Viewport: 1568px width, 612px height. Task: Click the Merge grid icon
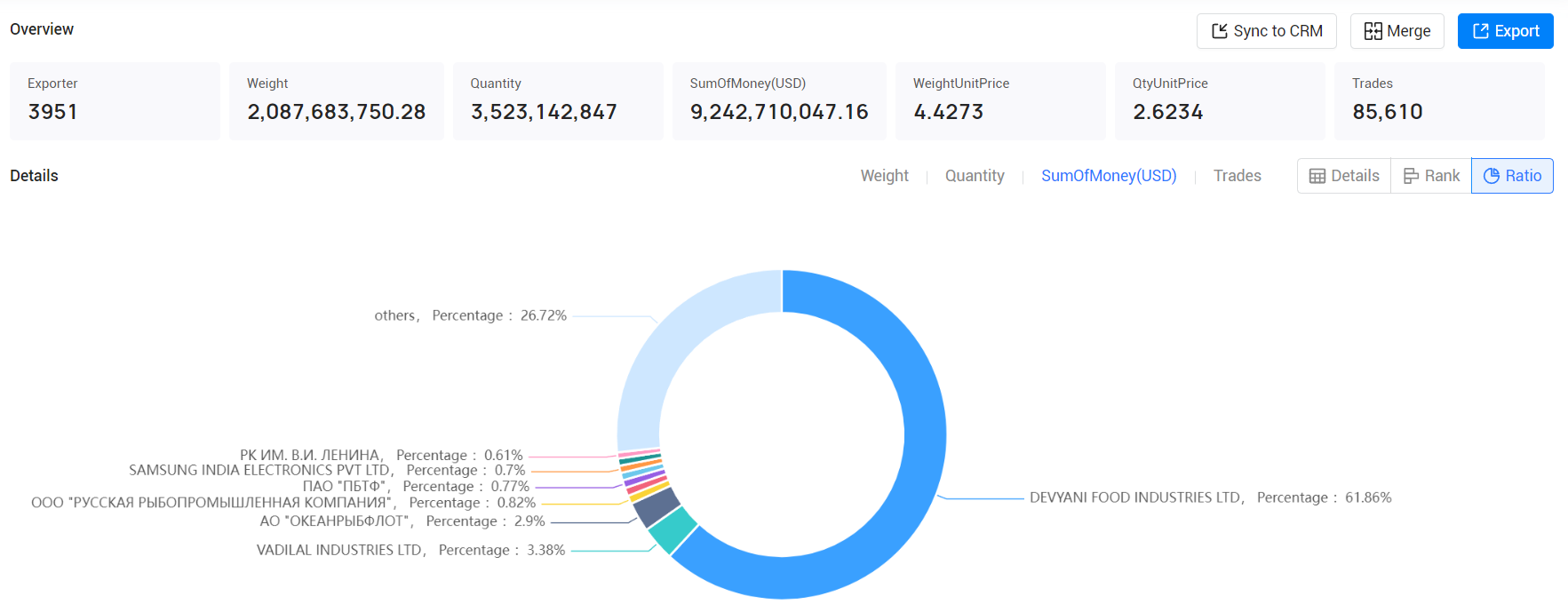point(1373,31)
